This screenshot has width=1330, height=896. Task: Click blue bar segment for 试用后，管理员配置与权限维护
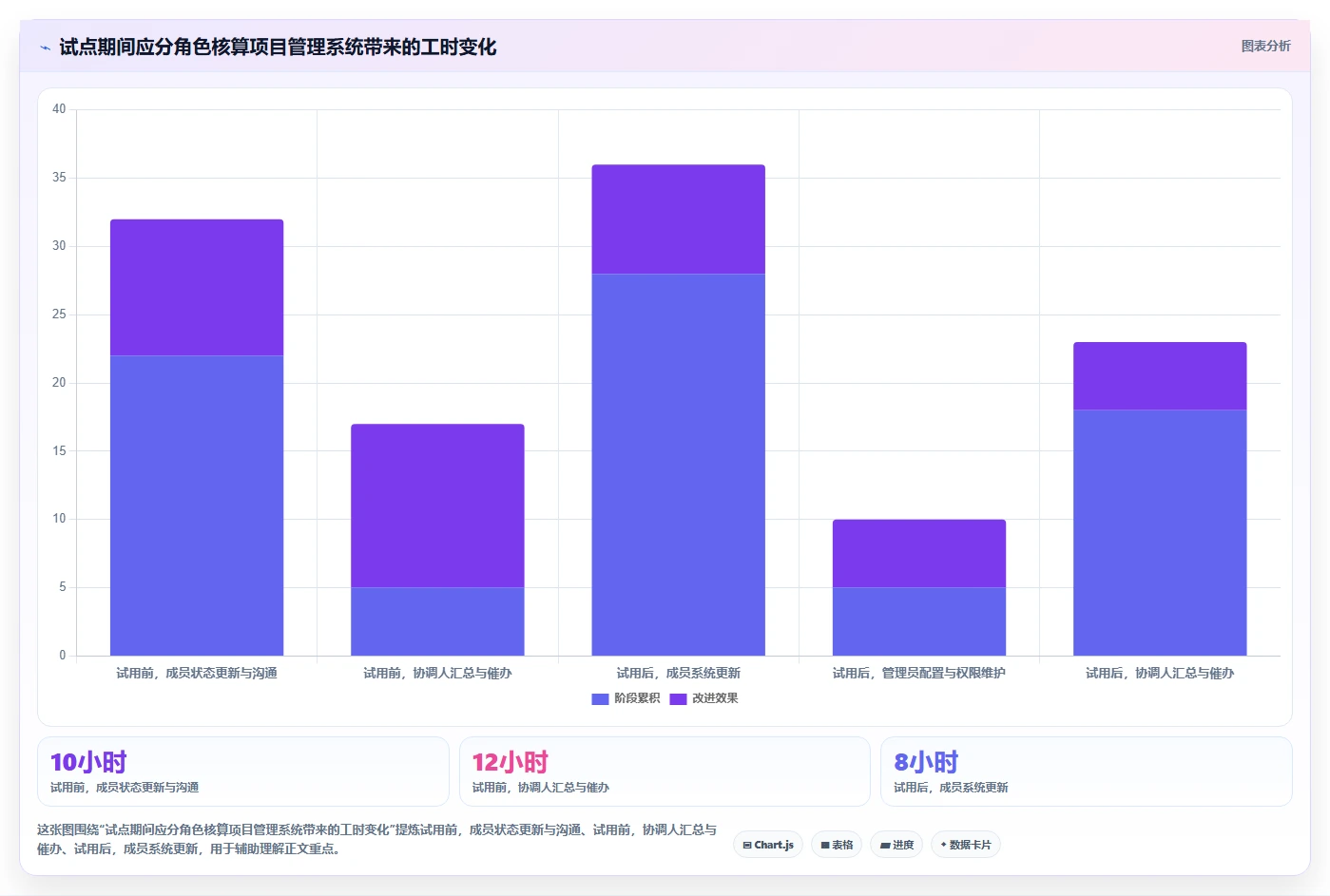click(x=919, y=621)
